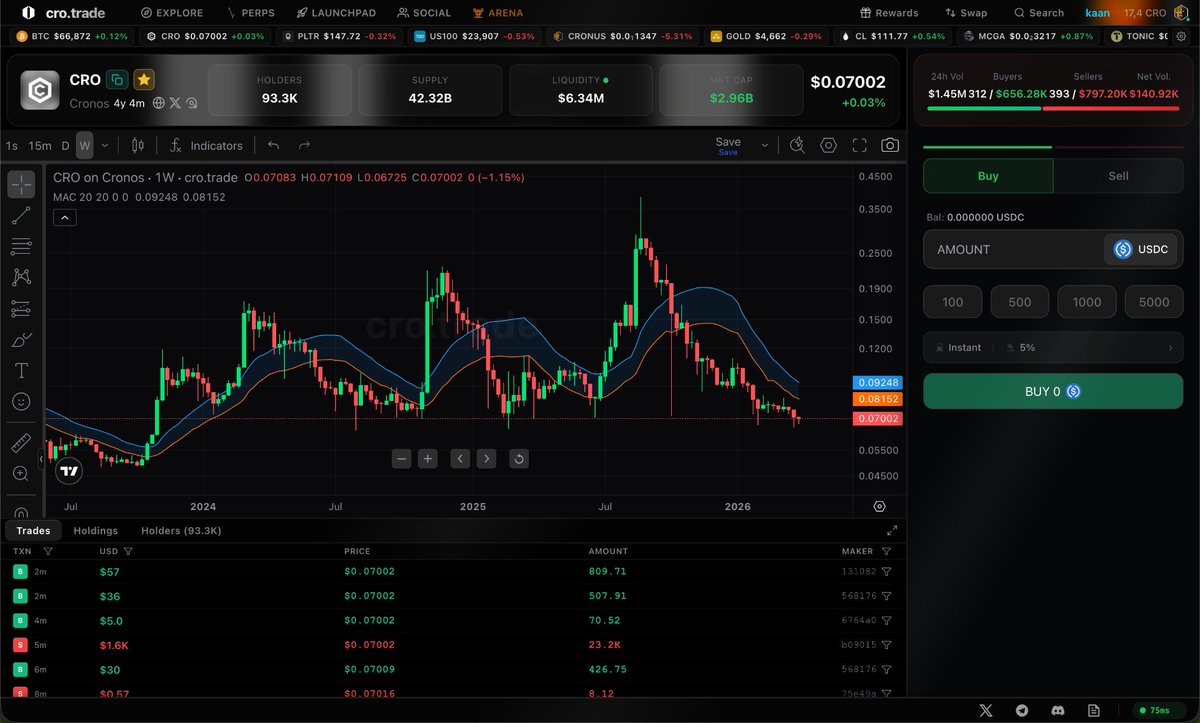The width and height of the screenshot is (1200, 723).
Task: Open the Swap link
Action: [966, 13]
